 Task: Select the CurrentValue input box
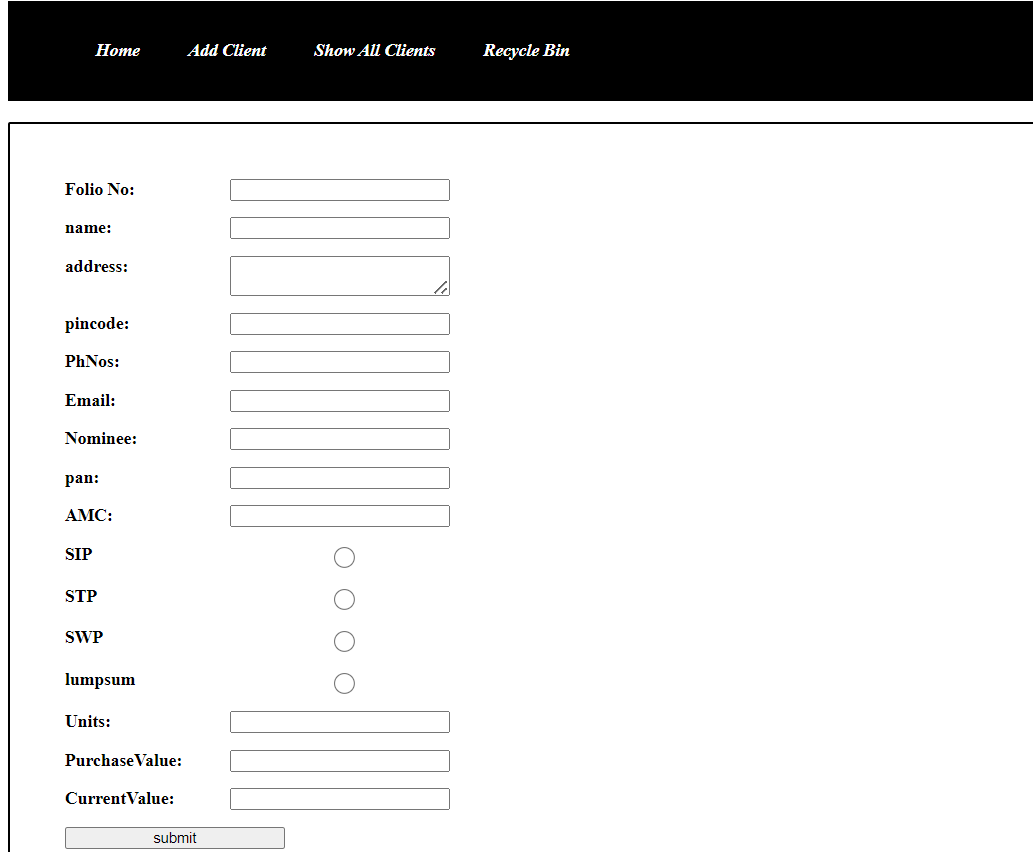[340, 799]
